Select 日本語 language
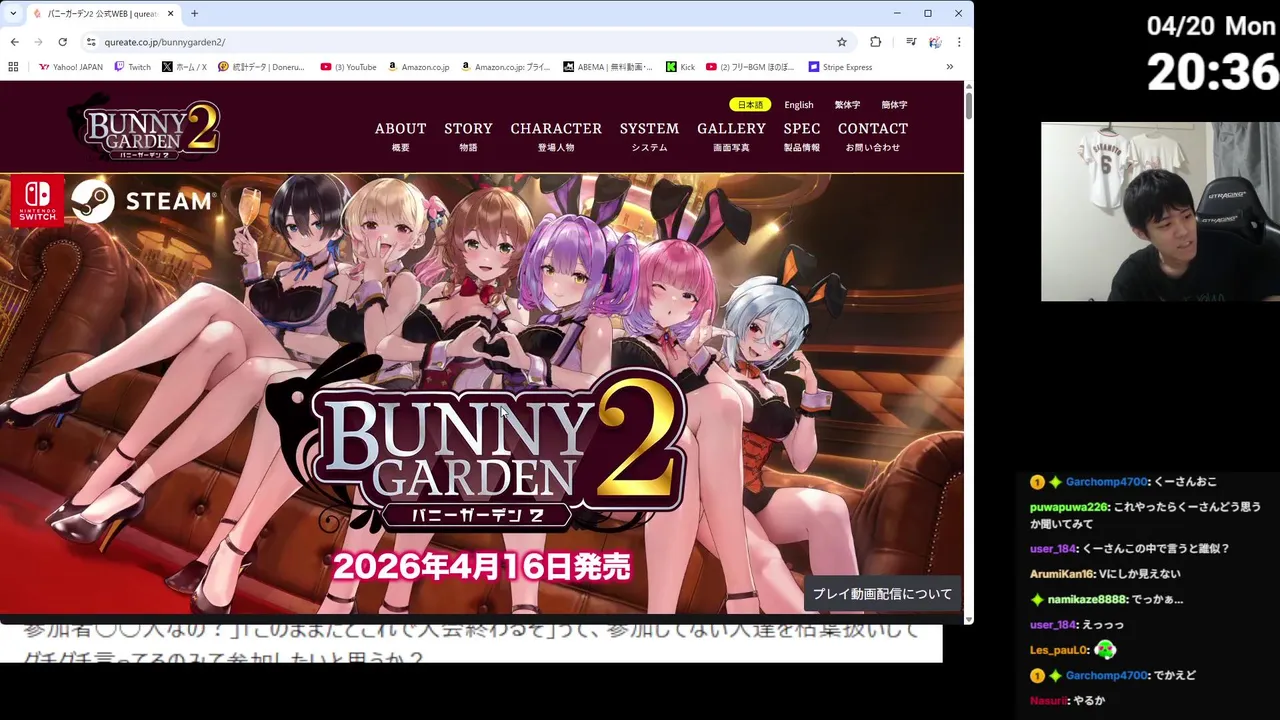This screenshot has width=1280, height=720. click(750, 104)
